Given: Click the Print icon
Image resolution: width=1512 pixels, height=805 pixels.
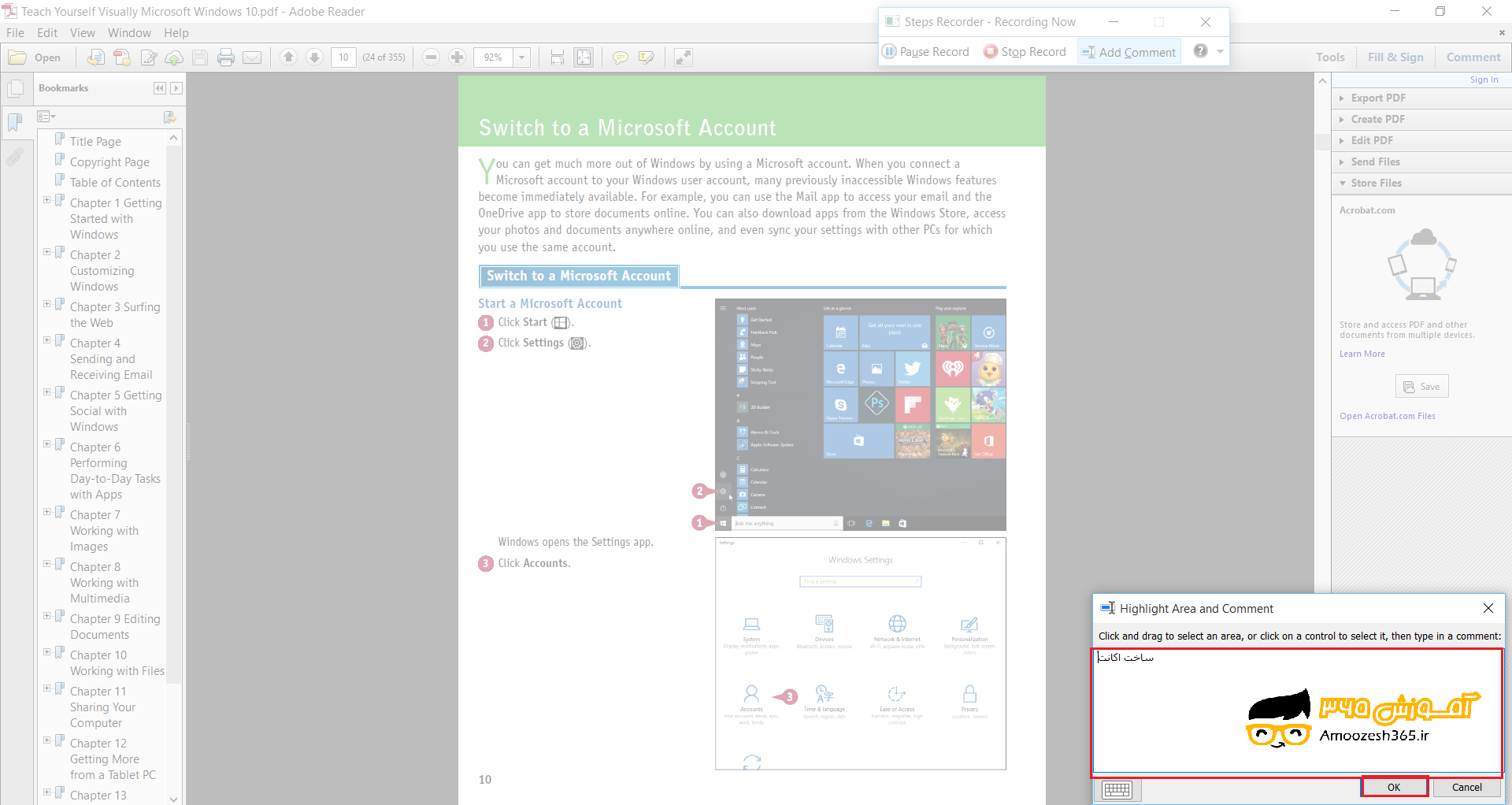Looking at the screenshot, I should tap(226, 57).
